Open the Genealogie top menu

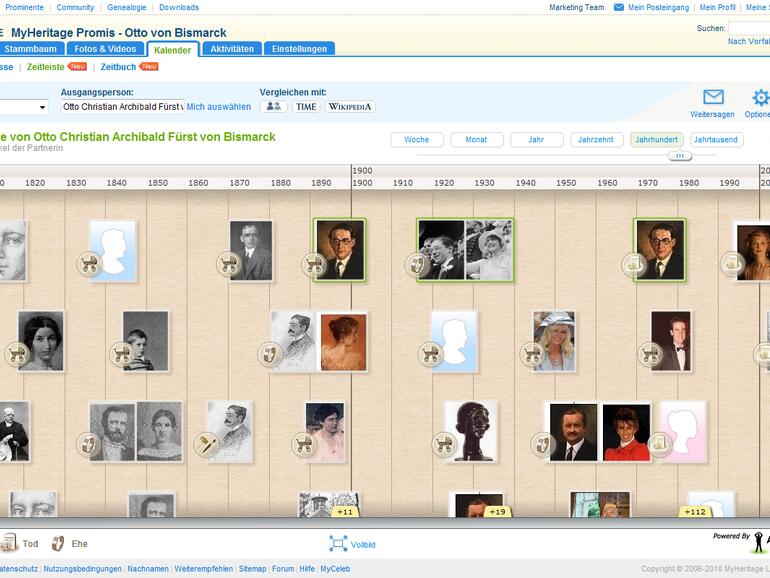(127, 7)
